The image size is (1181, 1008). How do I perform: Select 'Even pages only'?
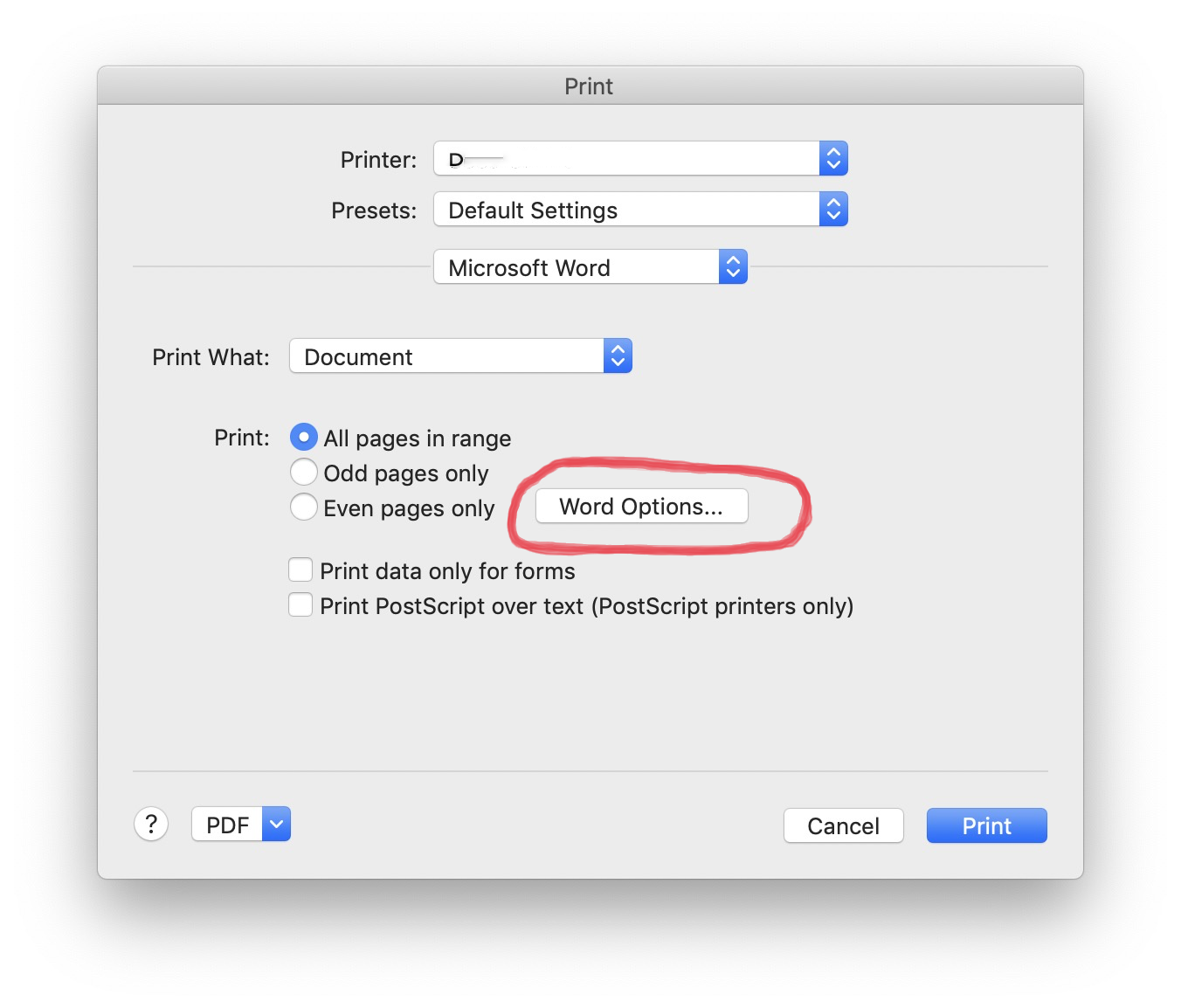point(303,507)
